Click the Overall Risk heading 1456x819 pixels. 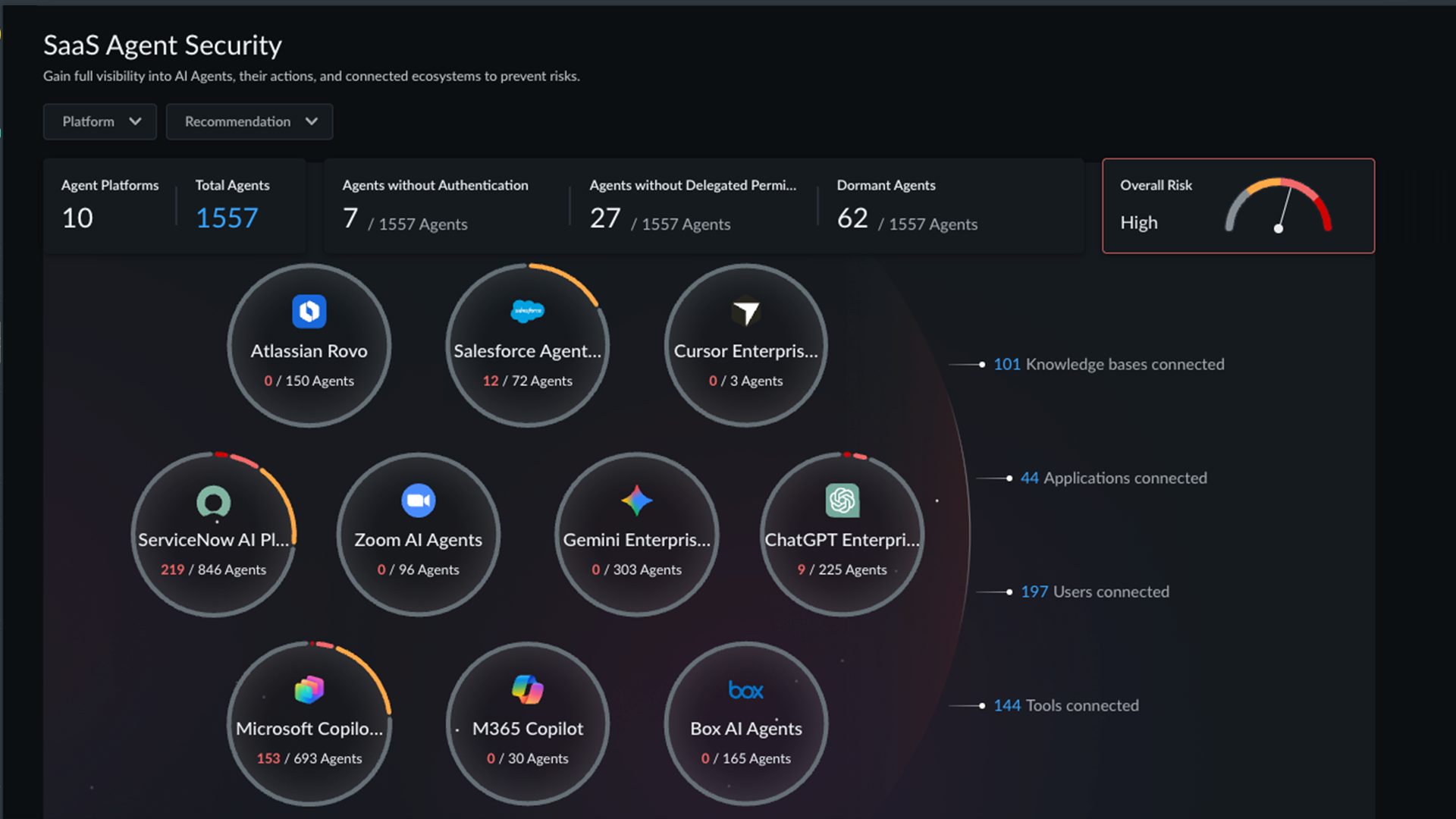pos(1156,185)
